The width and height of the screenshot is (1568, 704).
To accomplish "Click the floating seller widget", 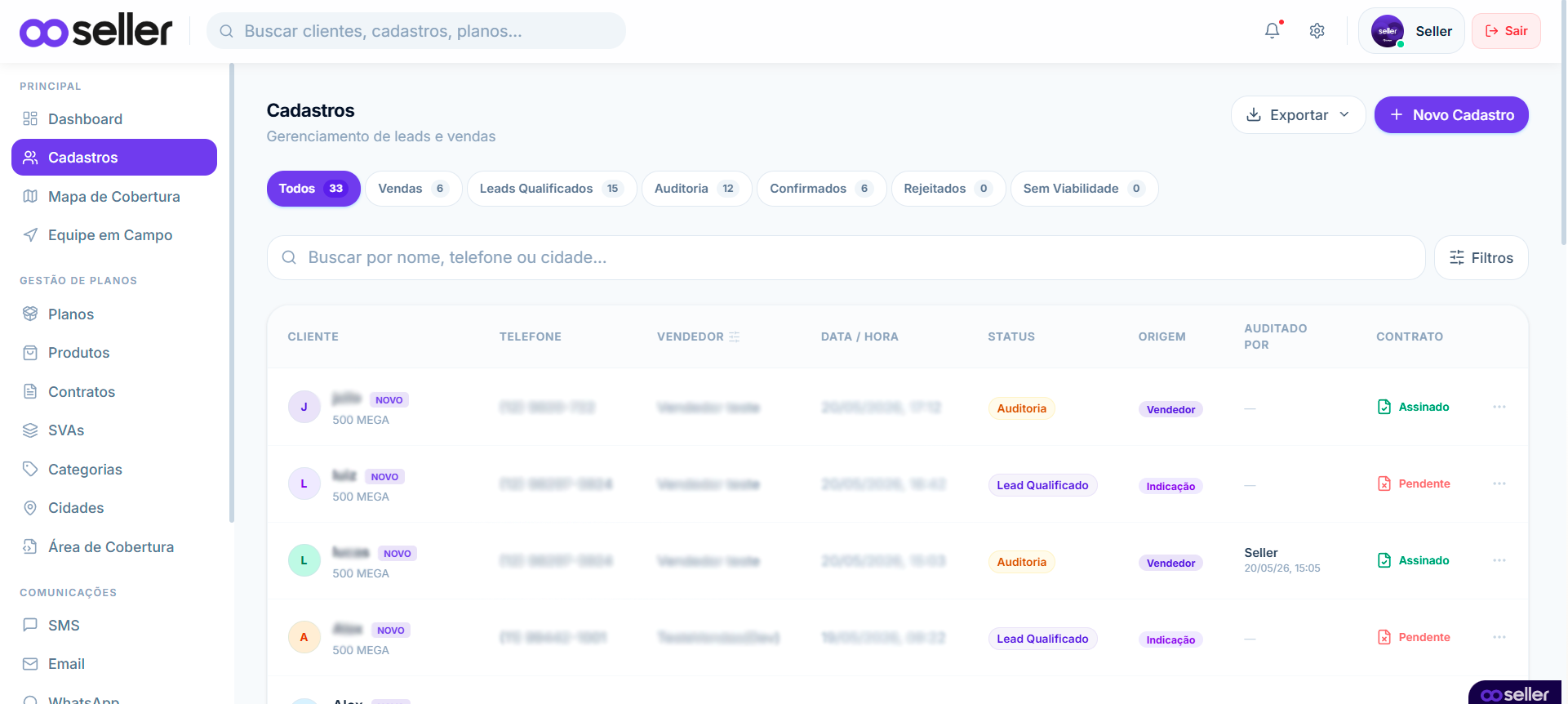I will 1515,693.
